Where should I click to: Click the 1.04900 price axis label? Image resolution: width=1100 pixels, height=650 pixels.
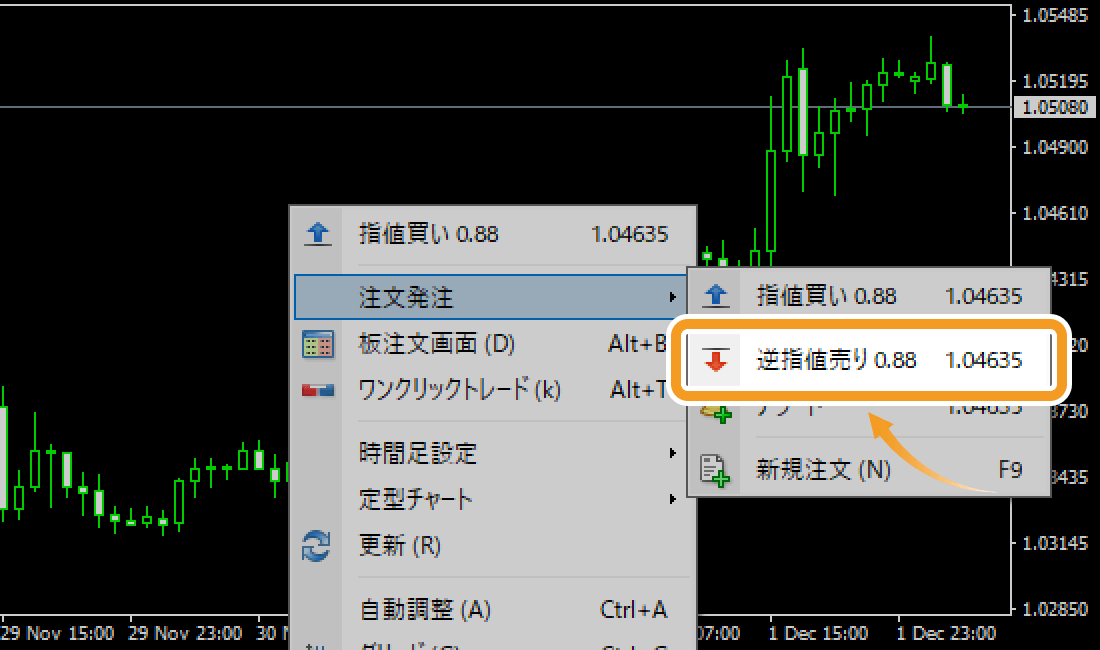point(1054,147)
